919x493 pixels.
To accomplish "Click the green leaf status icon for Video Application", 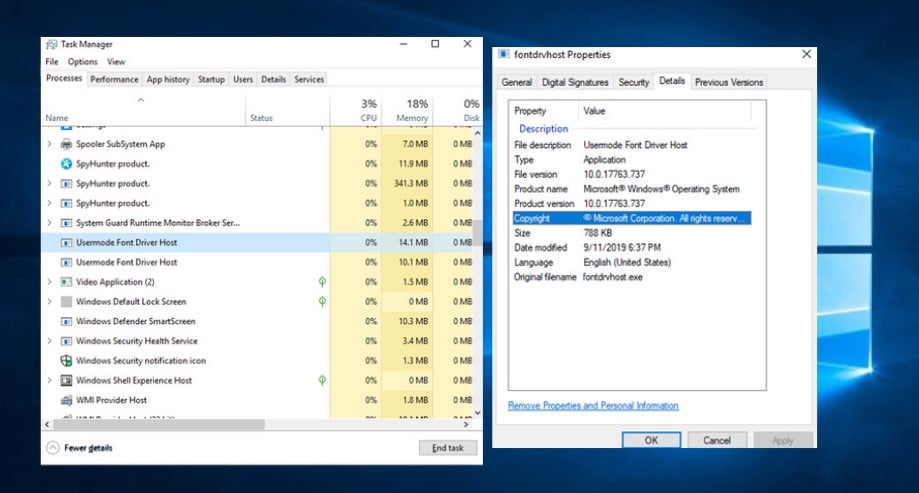I will (322, 282).
